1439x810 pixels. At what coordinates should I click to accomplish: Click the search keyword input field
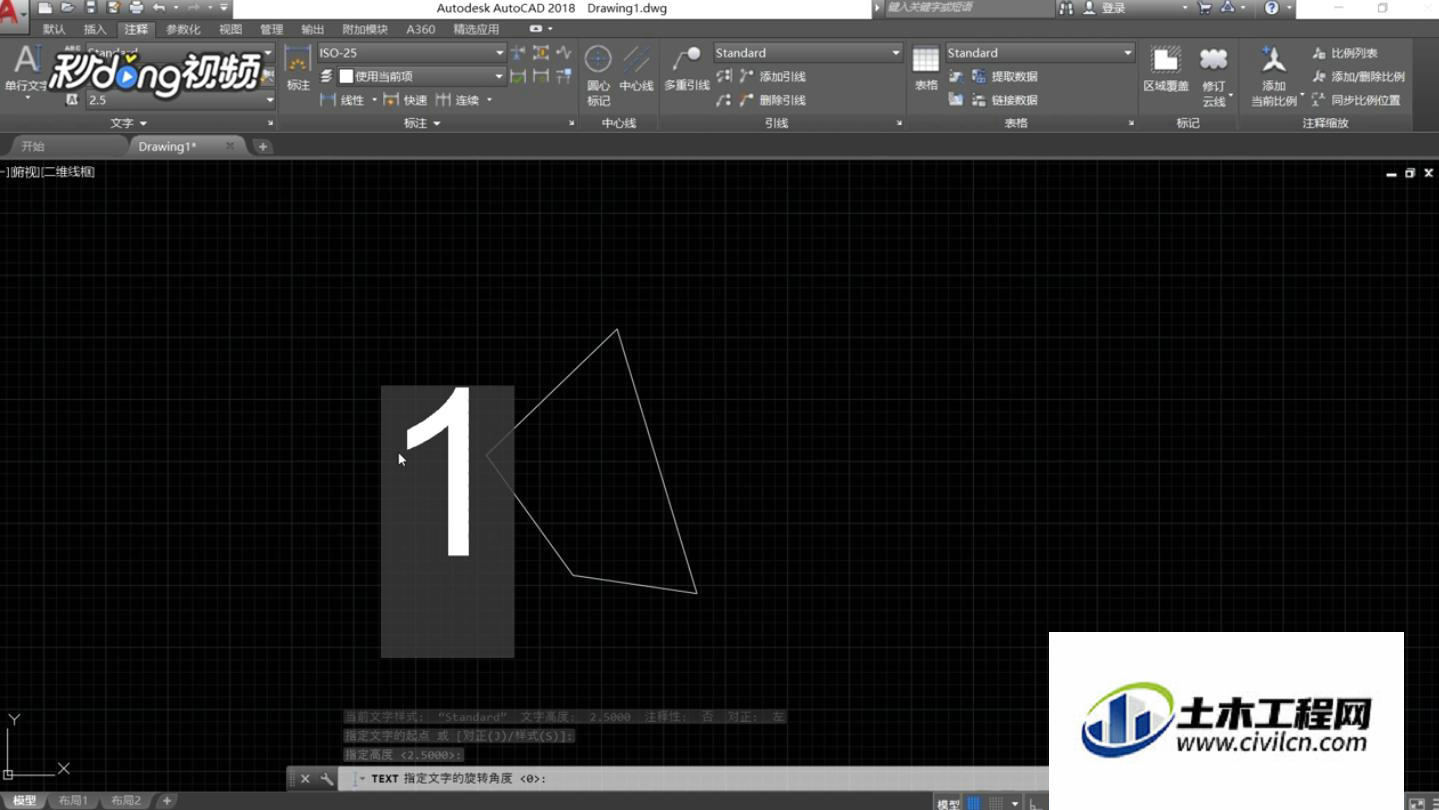[x=969, y=8]
